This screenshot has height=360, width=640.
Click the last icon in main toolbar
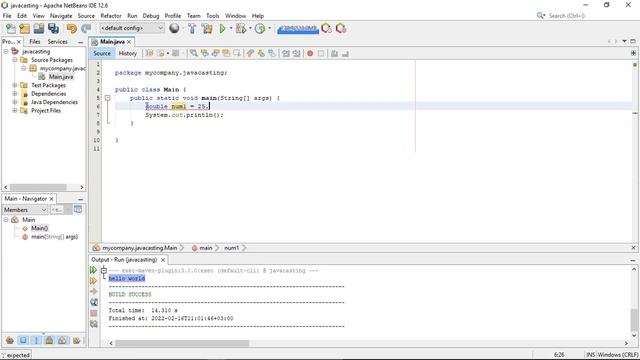[x=341, y=28]
